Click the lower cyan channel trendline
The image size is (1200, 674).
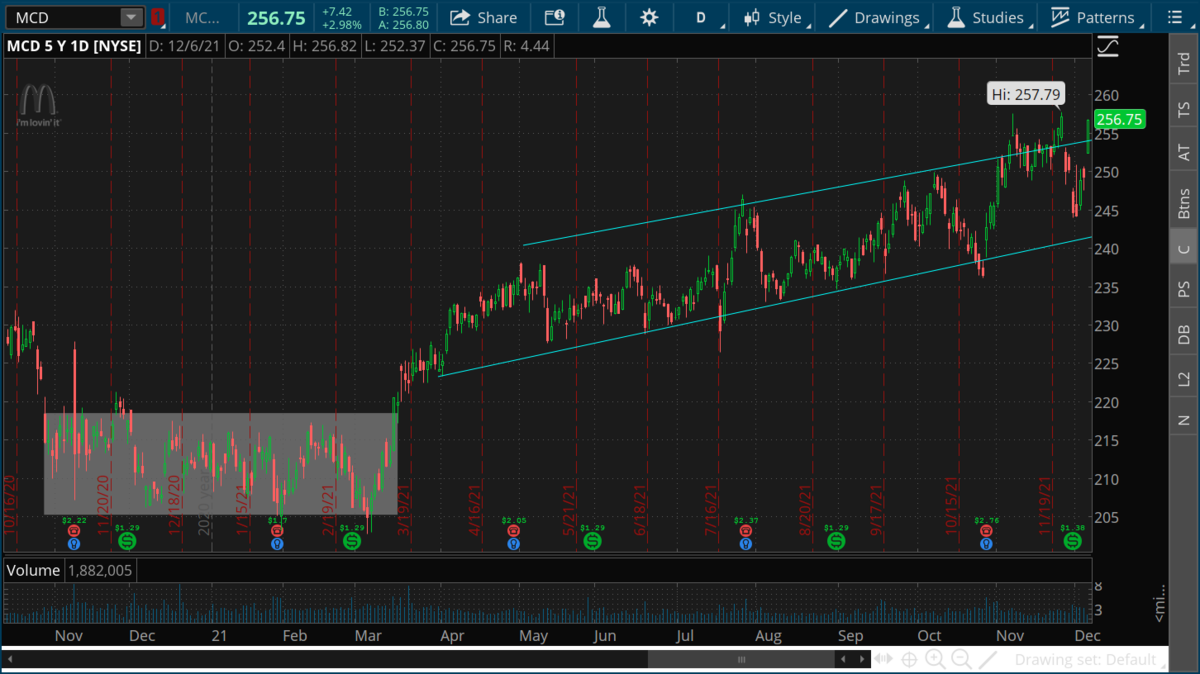(x=765, y=306)
